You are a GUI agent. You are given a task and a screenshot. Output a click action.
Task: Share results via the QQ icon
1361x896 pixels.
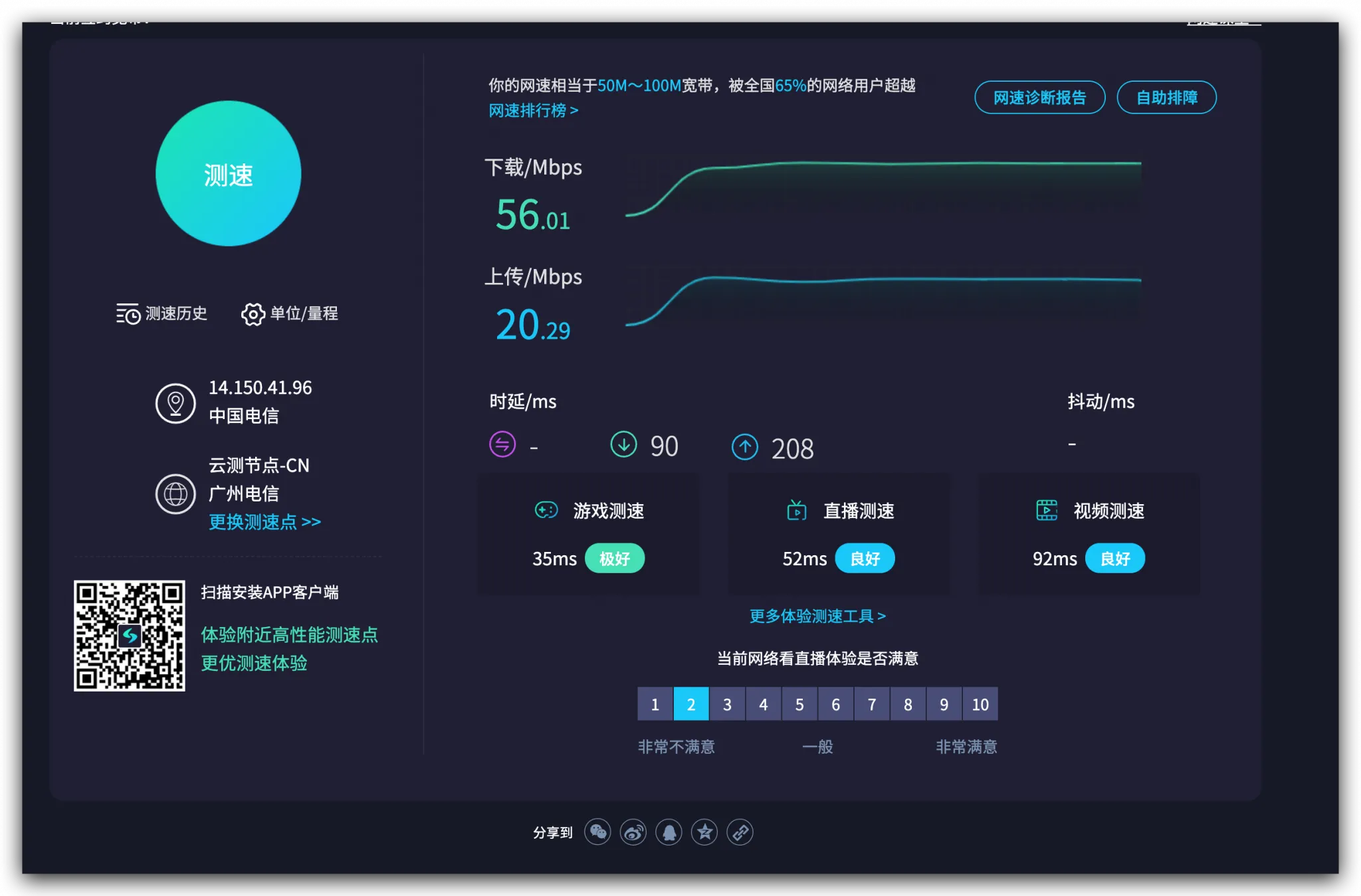669,832
